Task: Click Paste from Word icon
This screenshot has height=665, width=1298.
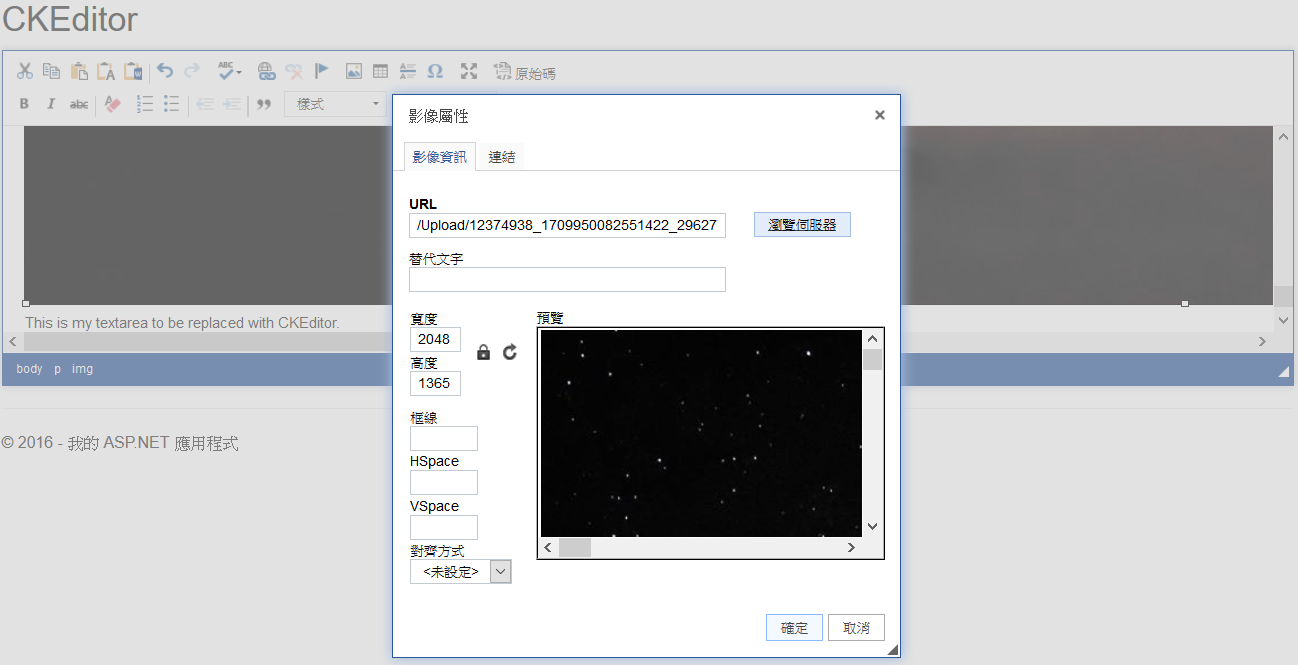Action: pyautogui.click(x=133, y=71)
